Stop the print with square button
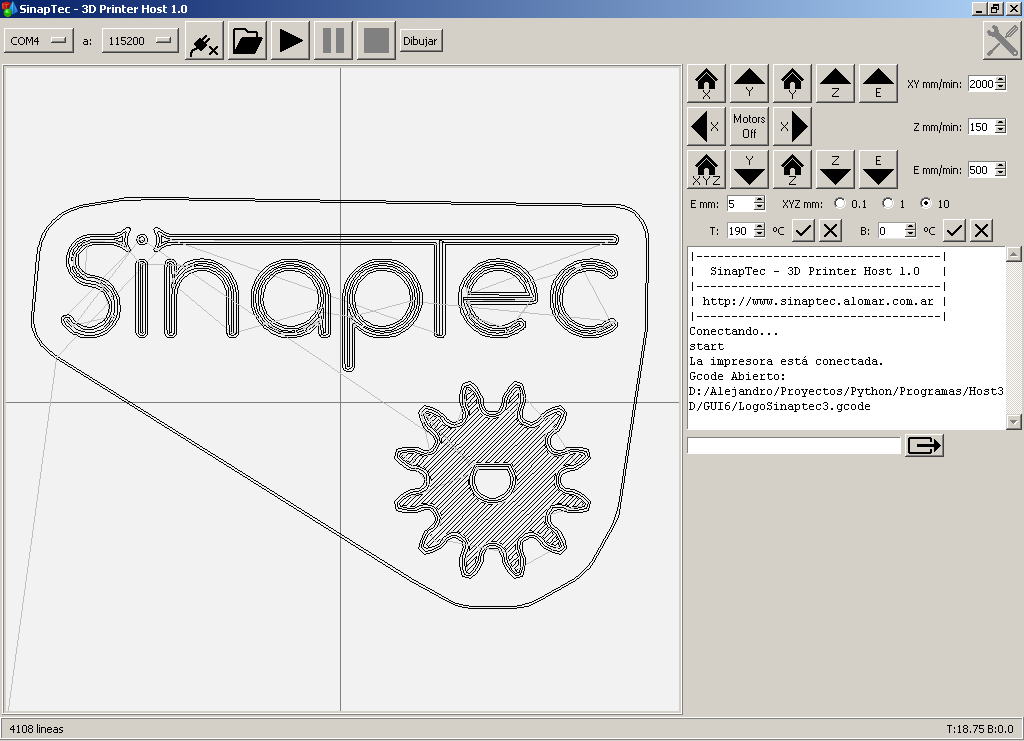Viewport: 1024px width, 741px height. coord(376,41)
